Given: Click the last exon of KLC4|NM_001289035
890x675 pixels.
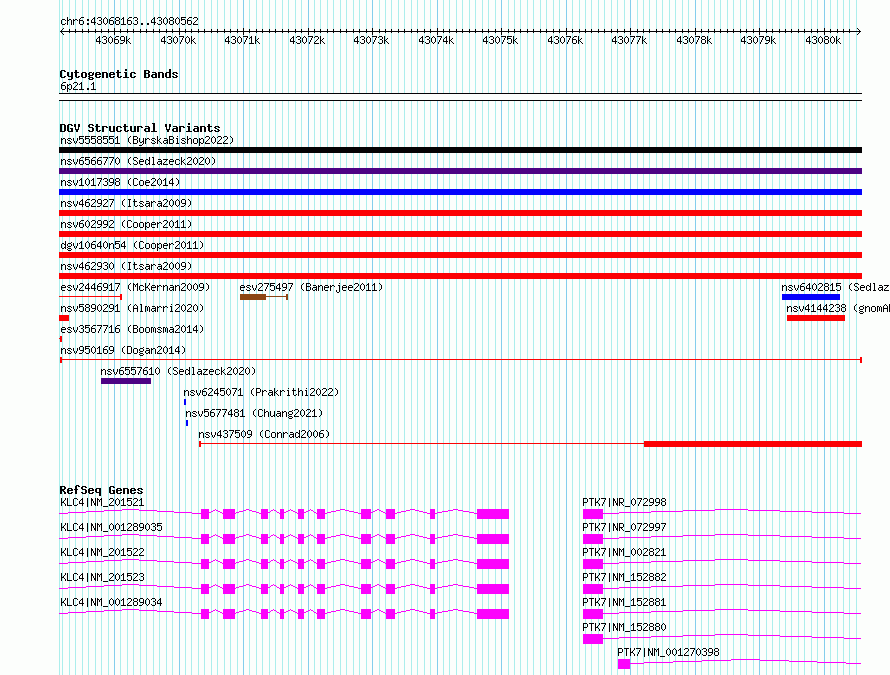Looking at the screenshot, I should [x=493, y=539].
